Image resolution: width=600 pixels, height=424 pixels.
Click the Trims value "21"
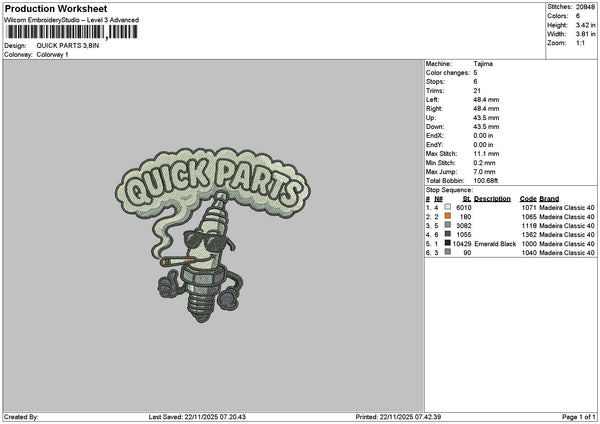pos(477,91)
